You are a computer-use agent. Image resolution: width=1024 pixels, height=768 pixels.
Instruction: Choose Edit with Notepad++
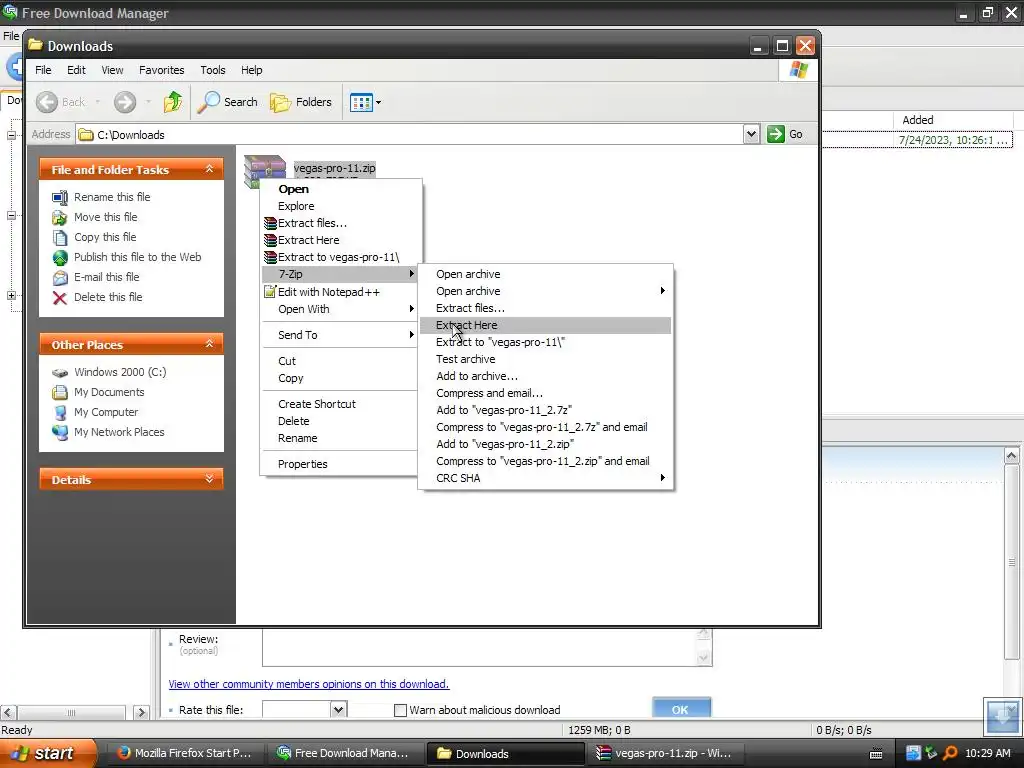(340, 292)
